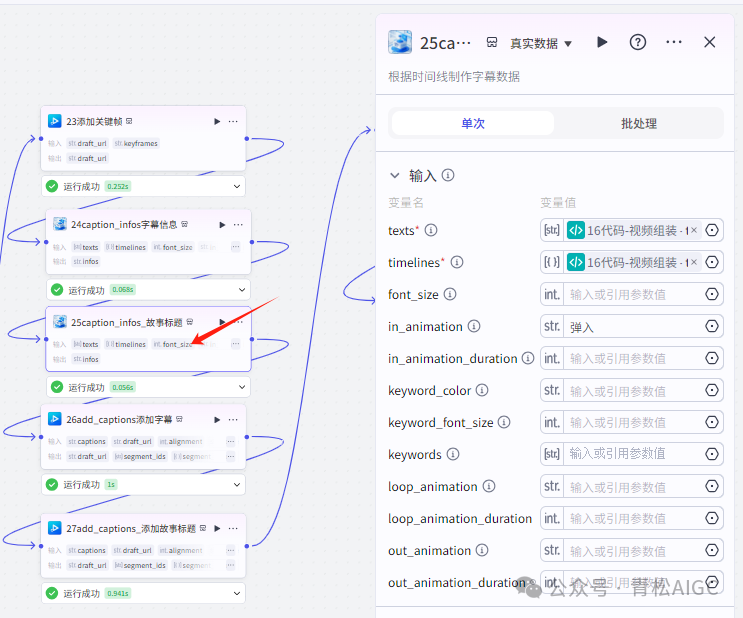Image resolution: width=743 pixels, height=618 pixels.
Task: Click the in_animation field containing 弹入
Action: (x=633, y=326)
